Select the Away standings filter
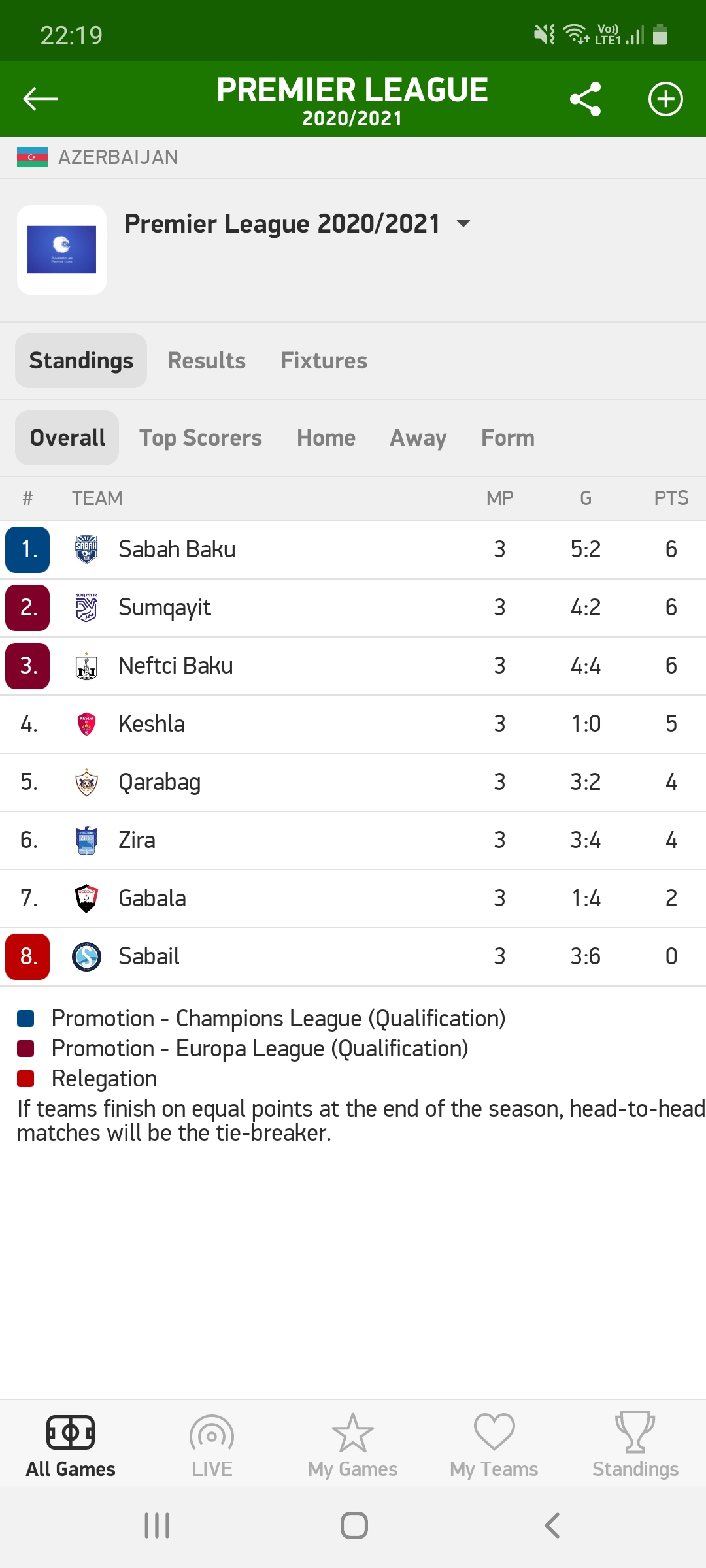706x1568 pixels. tap(418, 438)
